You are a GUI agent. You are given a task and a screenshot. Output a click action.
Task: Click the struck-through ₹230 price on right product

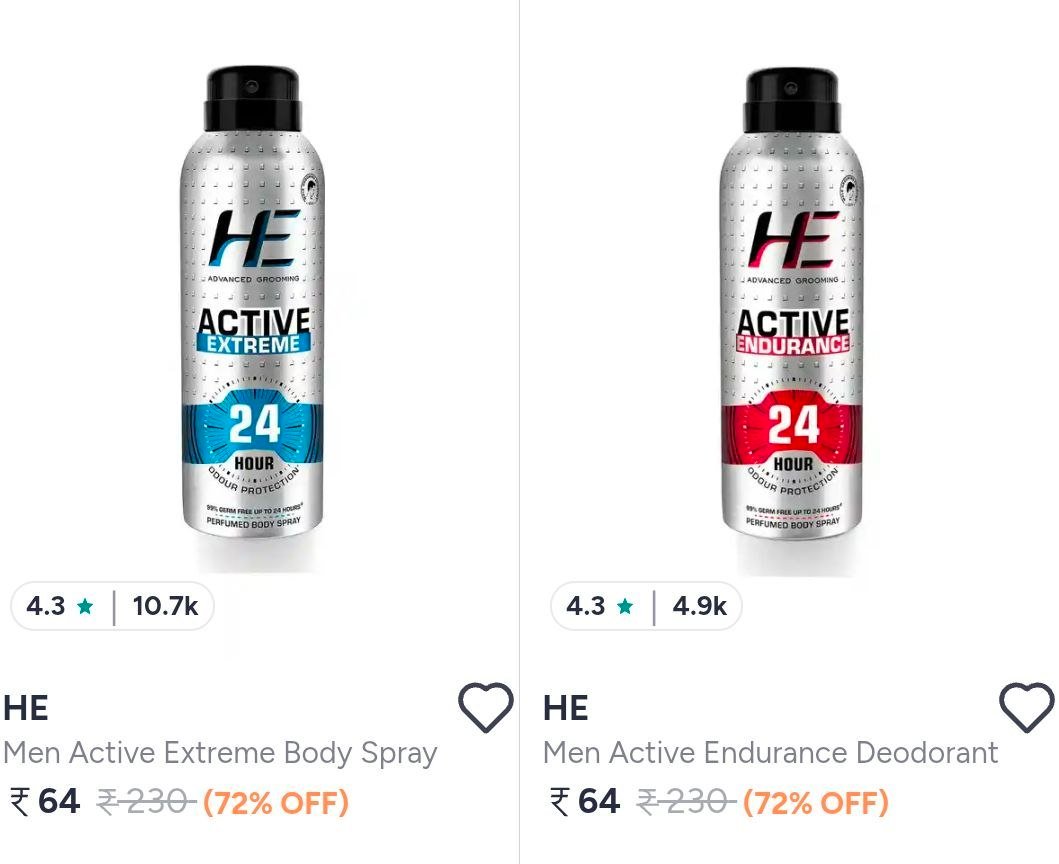pos(686,803)
